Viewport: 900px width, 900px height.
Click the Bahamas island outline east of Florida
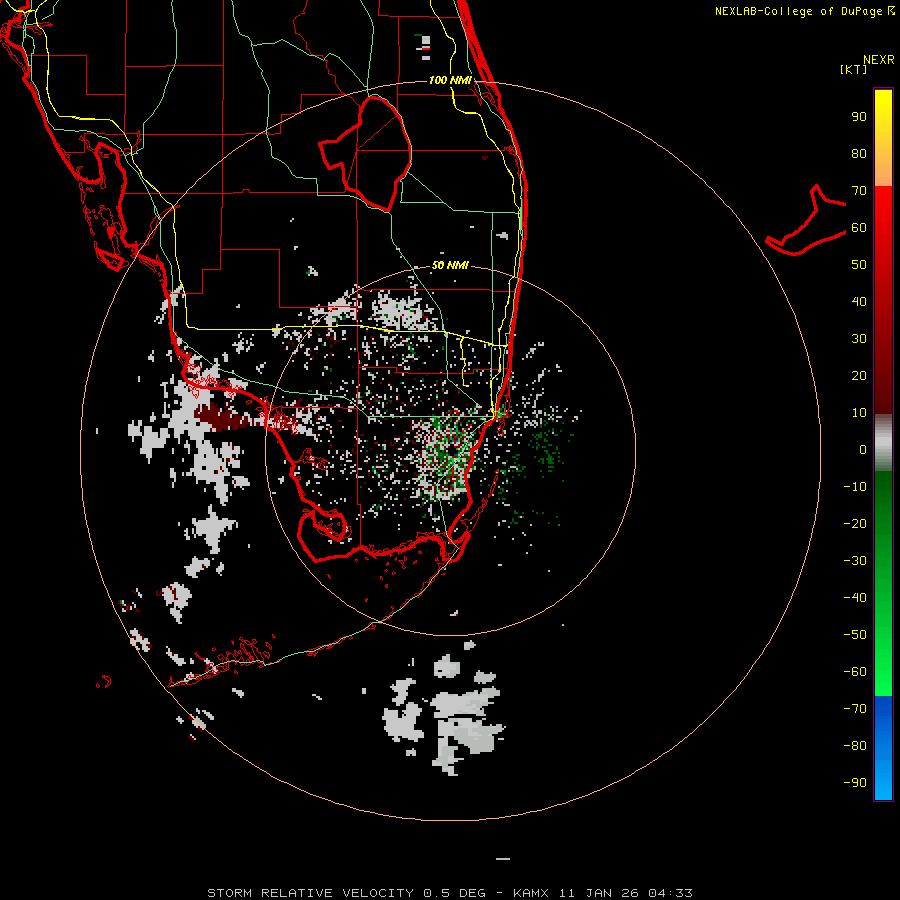(806, 221)
